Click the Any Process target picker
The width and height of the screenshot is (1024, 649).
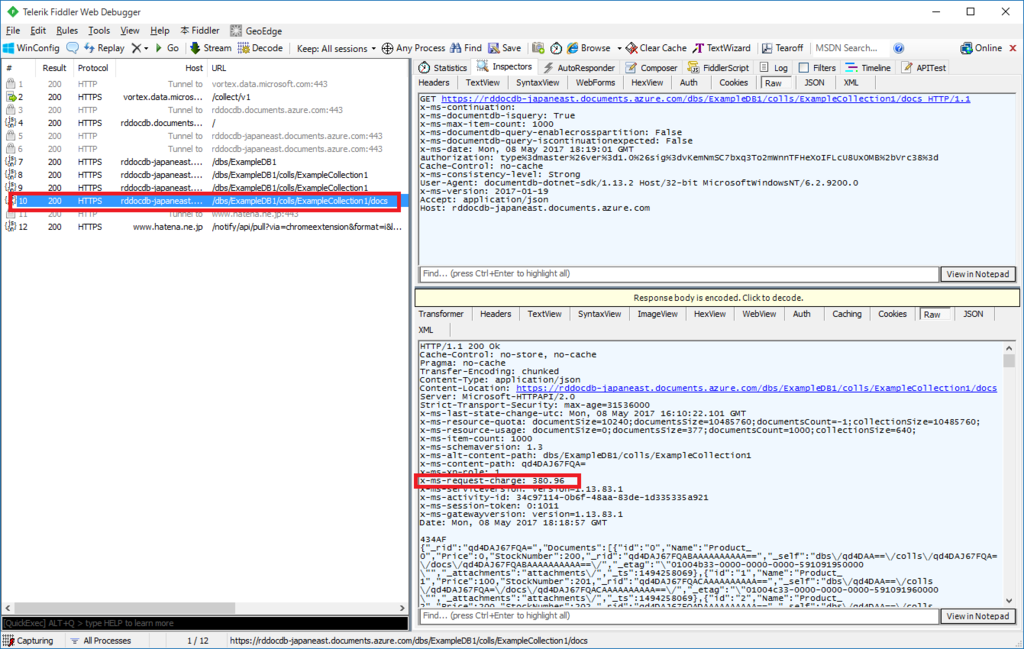click(x=413, y=48)
